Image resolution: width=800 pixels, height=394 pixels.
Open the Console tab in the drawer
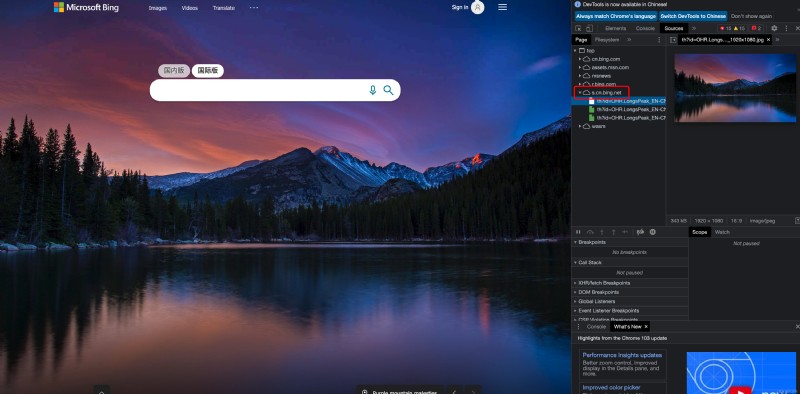coord(596,327)
